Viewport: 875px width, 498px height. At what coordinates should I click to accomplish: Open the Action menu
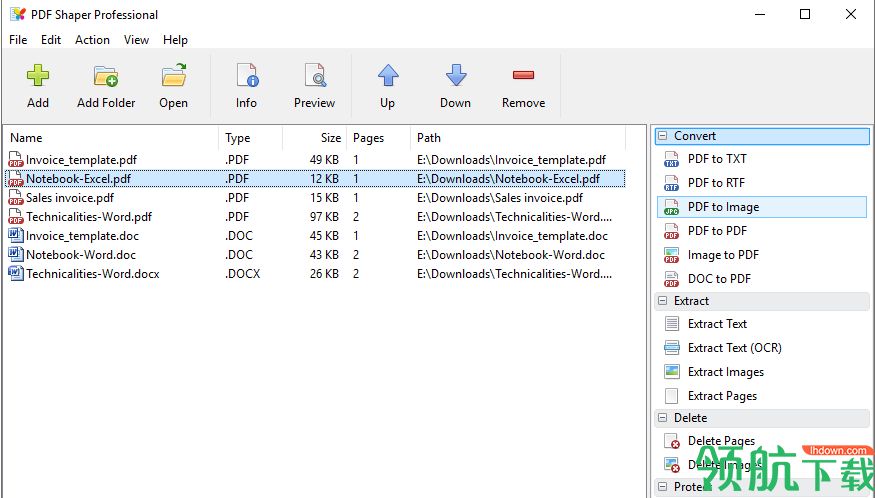(x=93, y=40)
